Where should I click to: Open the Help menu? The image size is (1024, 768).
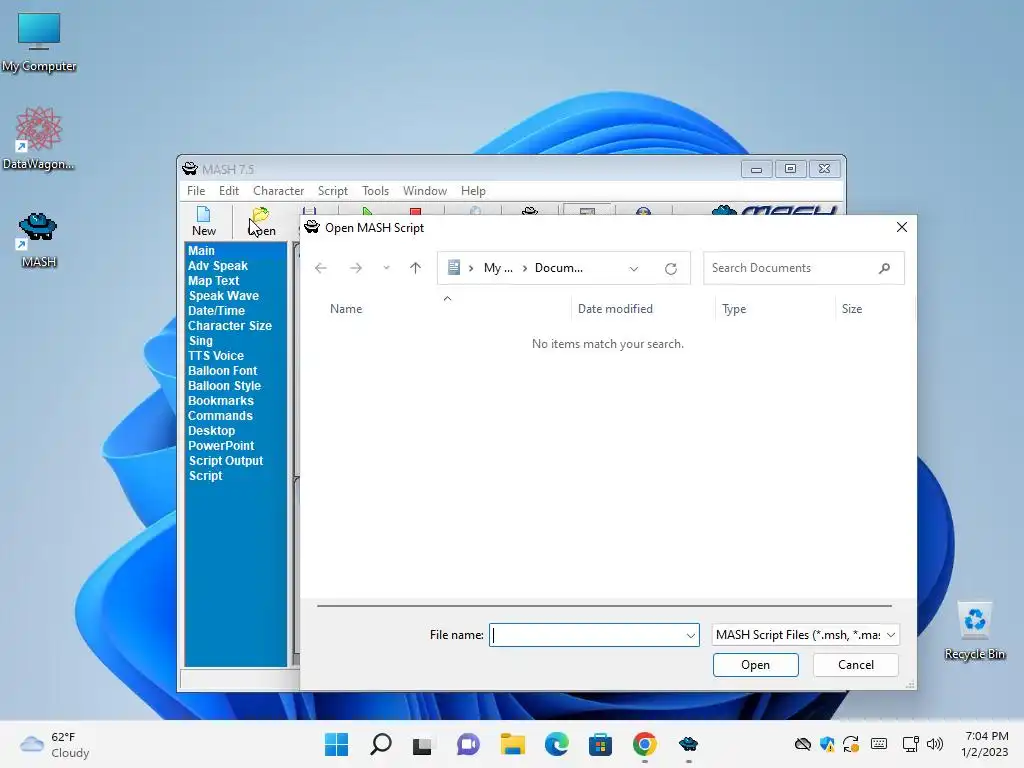coord(473,191)
